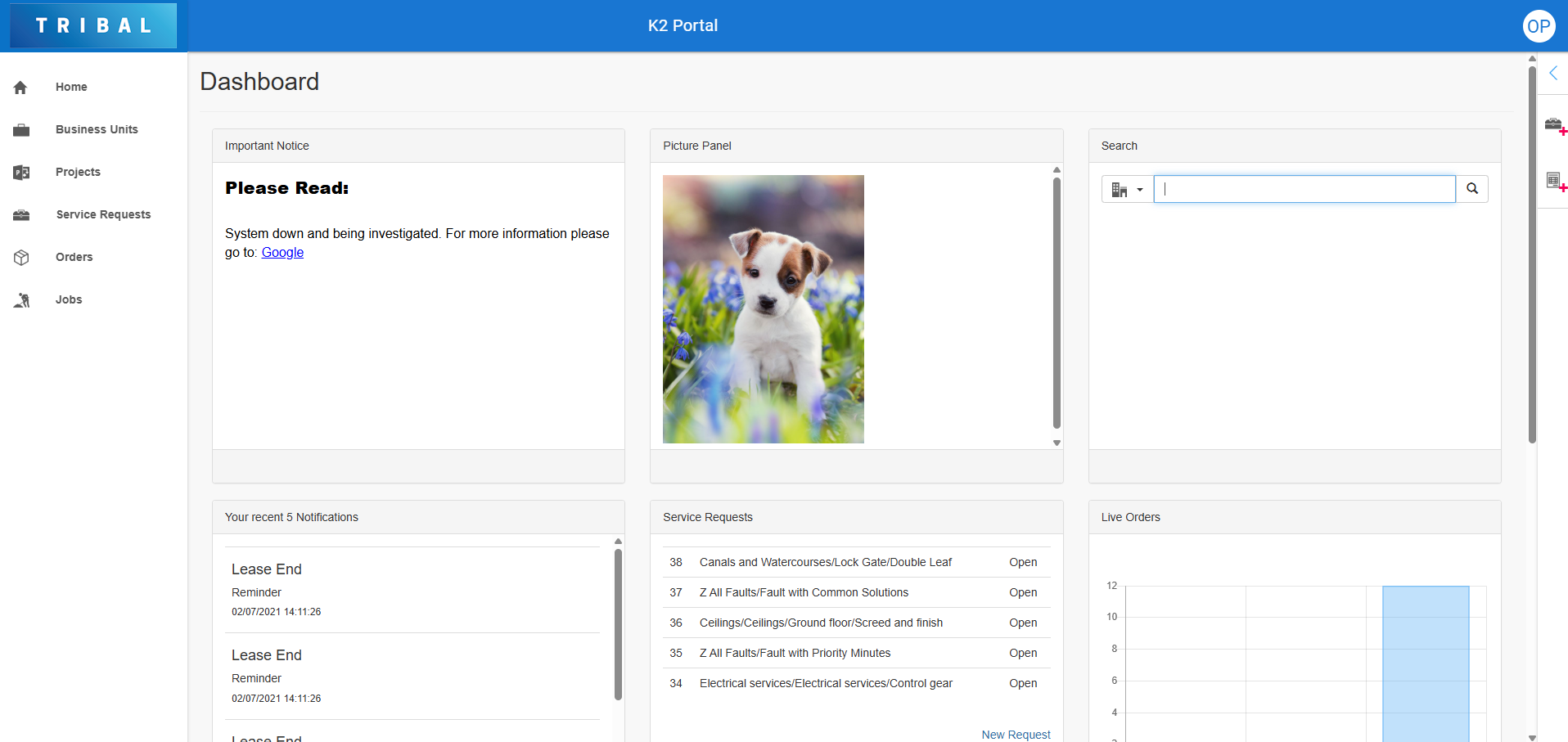Click the TRIBAL logo
Viewport: 1568px width, 742px height.
pyautogui.click(x=94, y=25)
